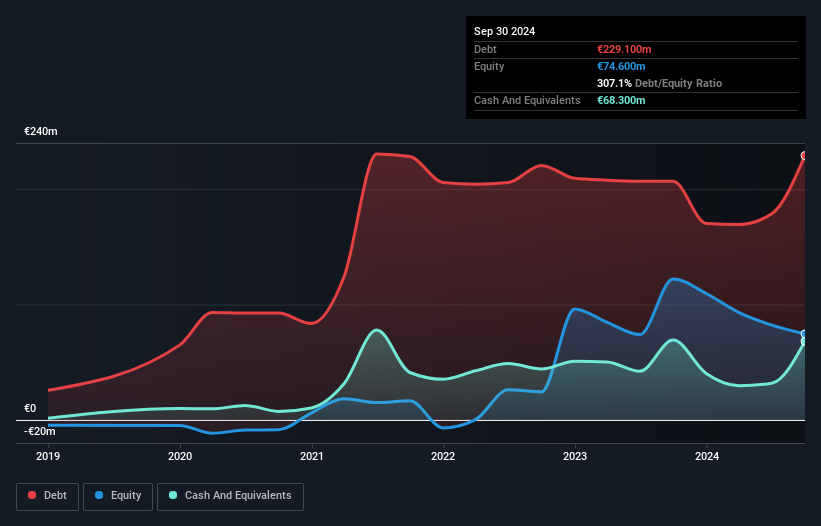This screenshot has width=821, height=526.
Task: Click the Debt label in the tooltip
Action: (x=485, y=49)
